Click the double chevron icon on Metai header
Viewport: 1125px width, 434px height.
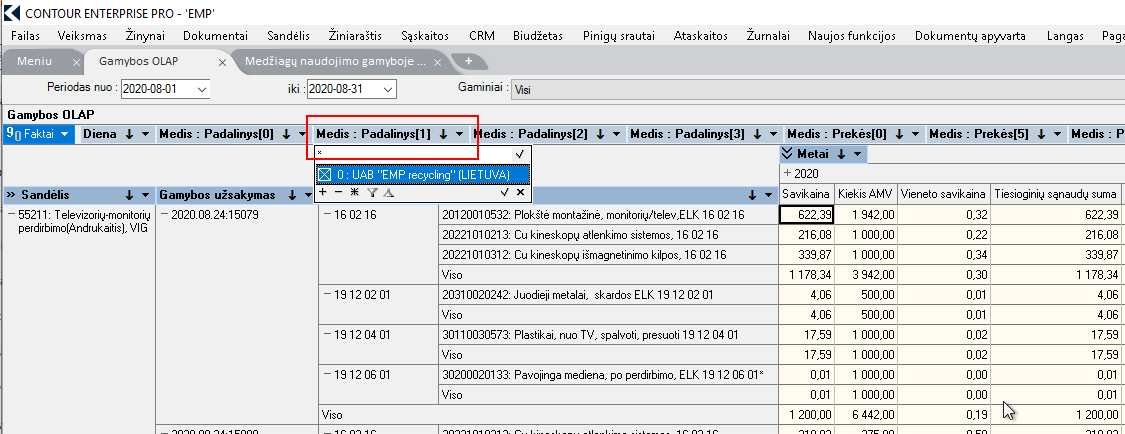[x=788, y=153]
